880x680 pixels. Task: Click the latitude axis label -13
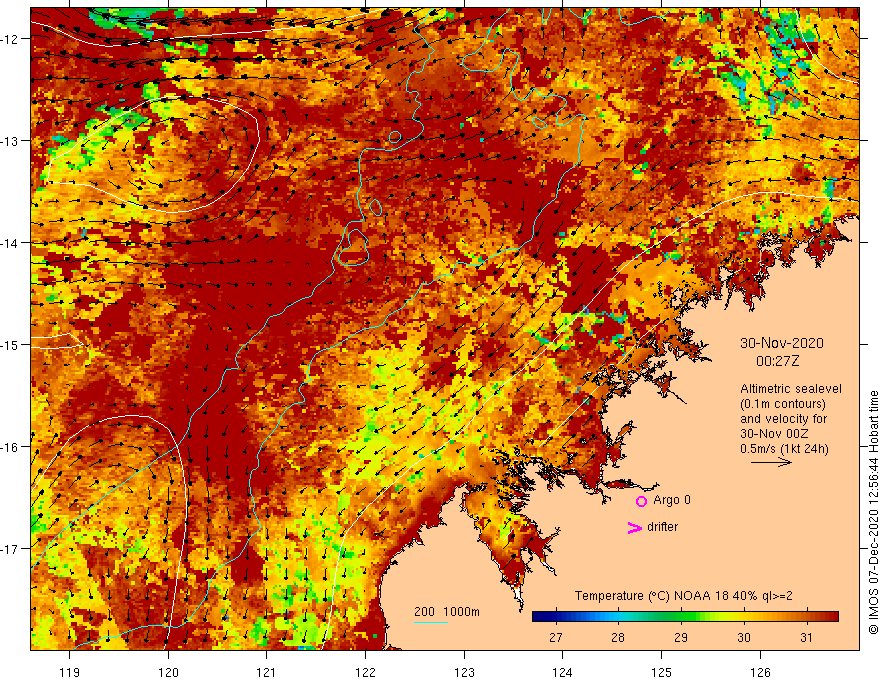[11, 141]
